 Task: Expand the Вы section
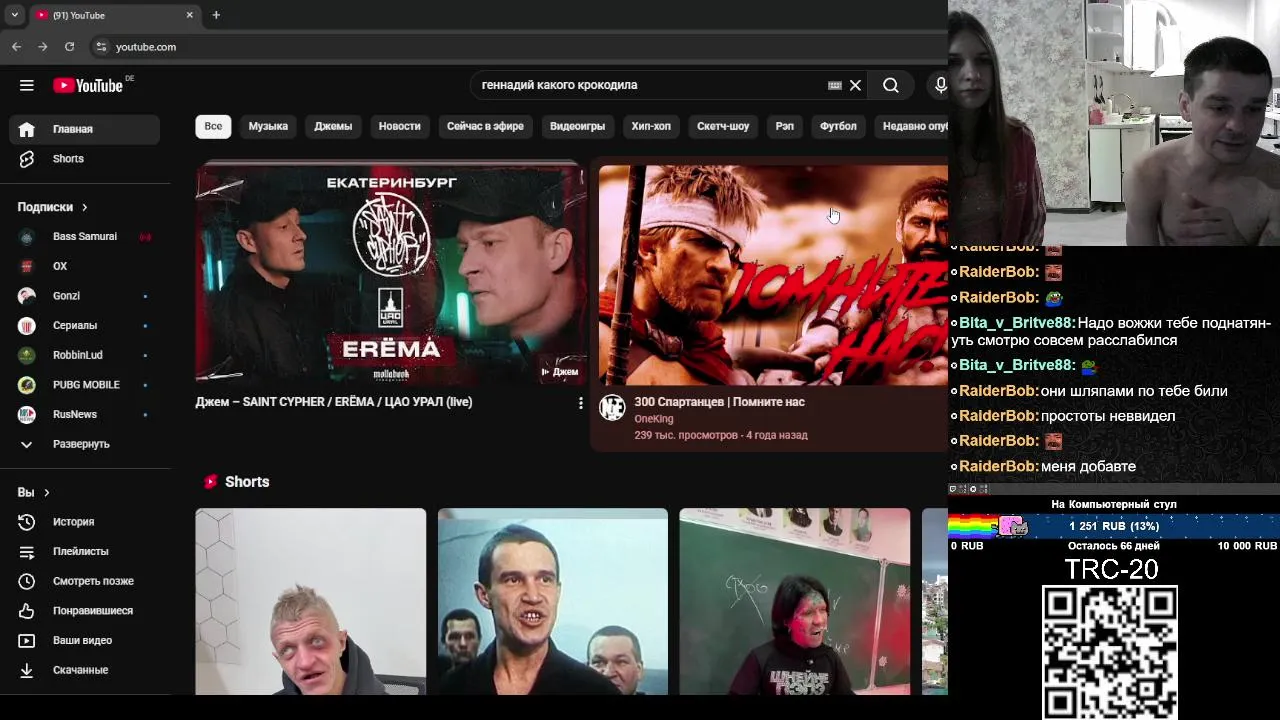[x=33, y=492]
